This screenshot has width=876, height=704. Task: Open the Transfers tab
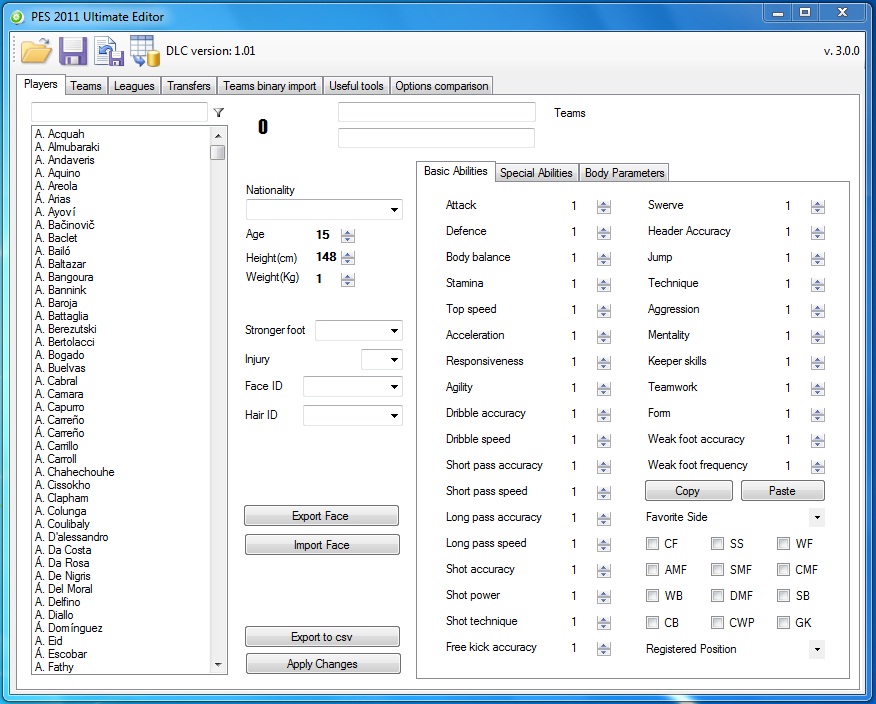(x=189, y=85)
